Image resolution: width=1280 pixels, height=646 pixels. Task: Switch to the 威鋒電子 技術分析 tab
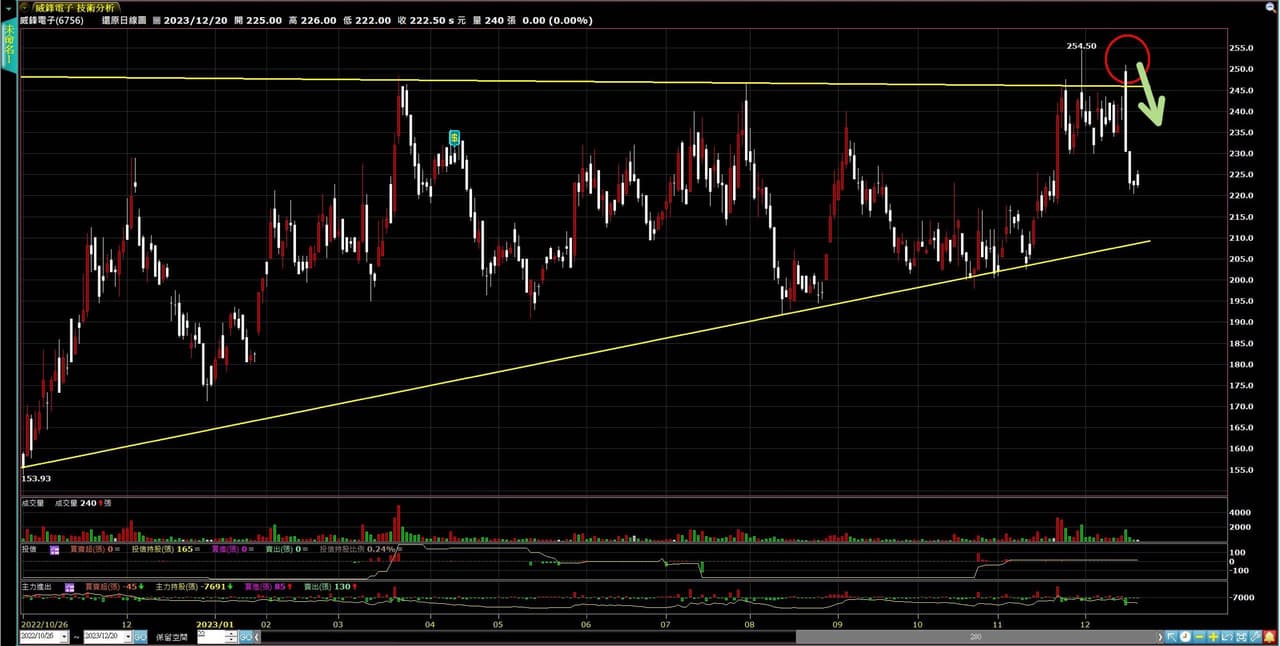tap(75, 7)
